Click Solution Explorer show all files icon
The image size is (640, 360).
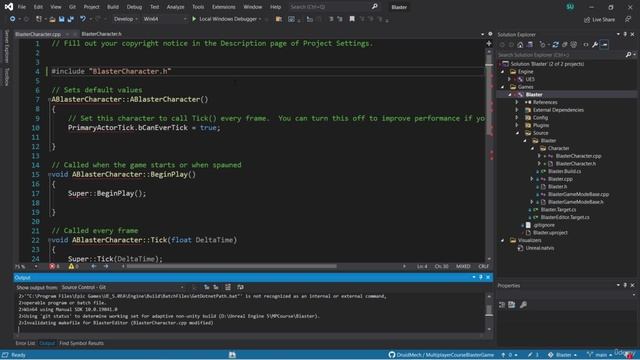(574, 44)
